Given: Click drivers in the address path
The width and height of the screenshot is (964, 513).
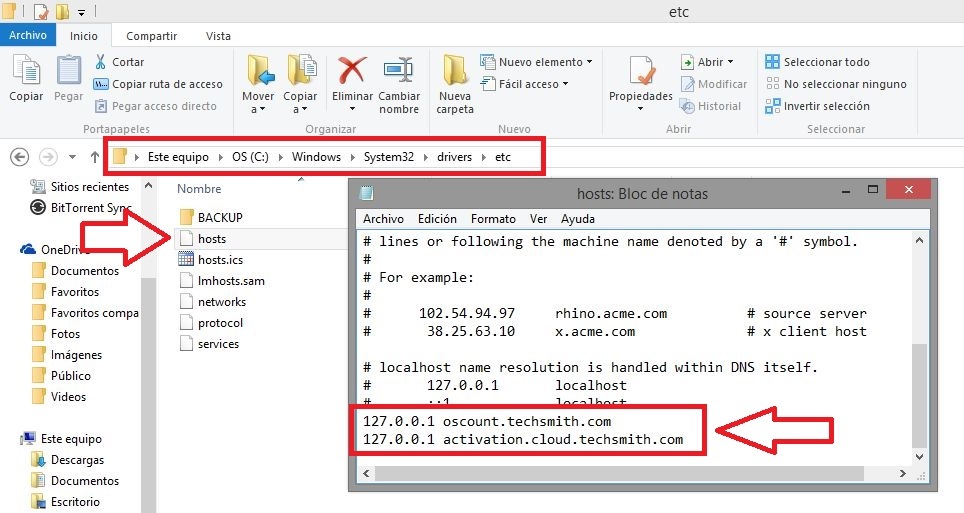Looking at the screenshot, I should pyautogui.click(x=454, y=157).
